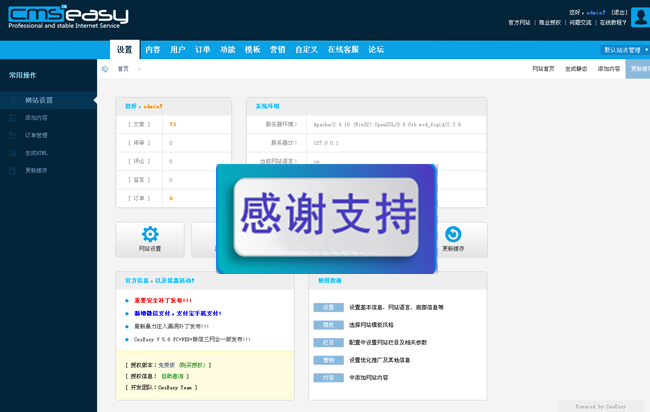Viewport: 650px width, 412px height.
Task: Click the 系统环境 panel header
Action: point(366,107)
